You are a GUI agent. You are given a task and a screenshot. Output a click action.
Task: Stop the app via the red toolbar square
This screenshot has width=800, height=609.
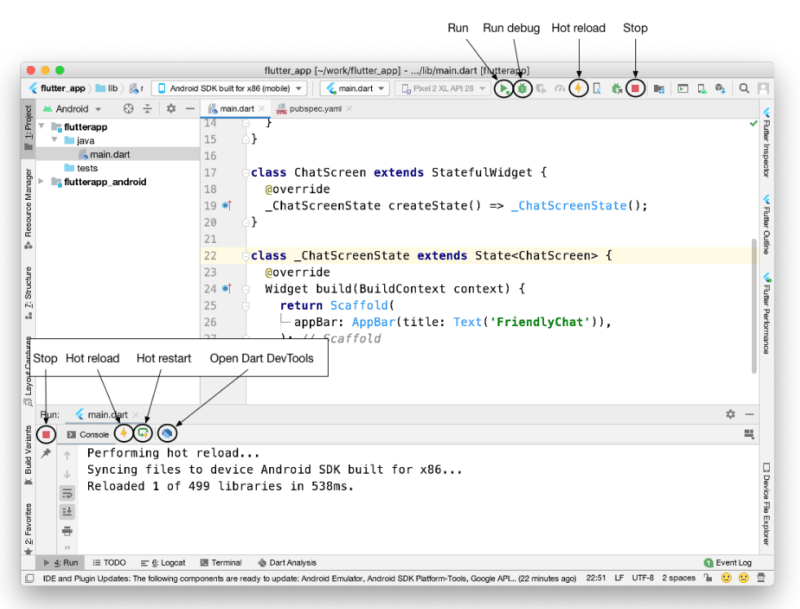point(634,88)
